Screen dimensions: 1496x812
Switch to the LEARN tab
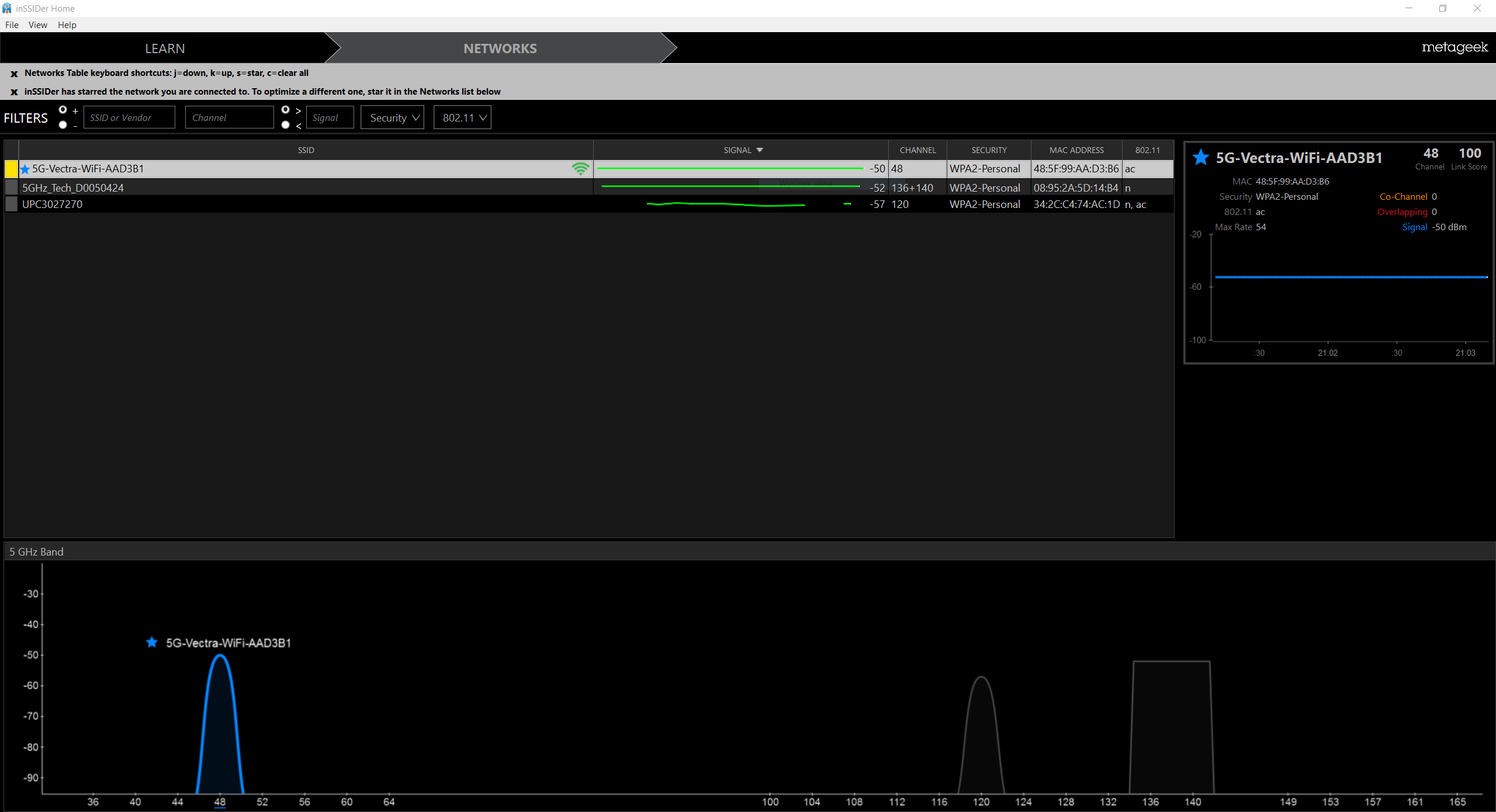[x=165, y=48]
